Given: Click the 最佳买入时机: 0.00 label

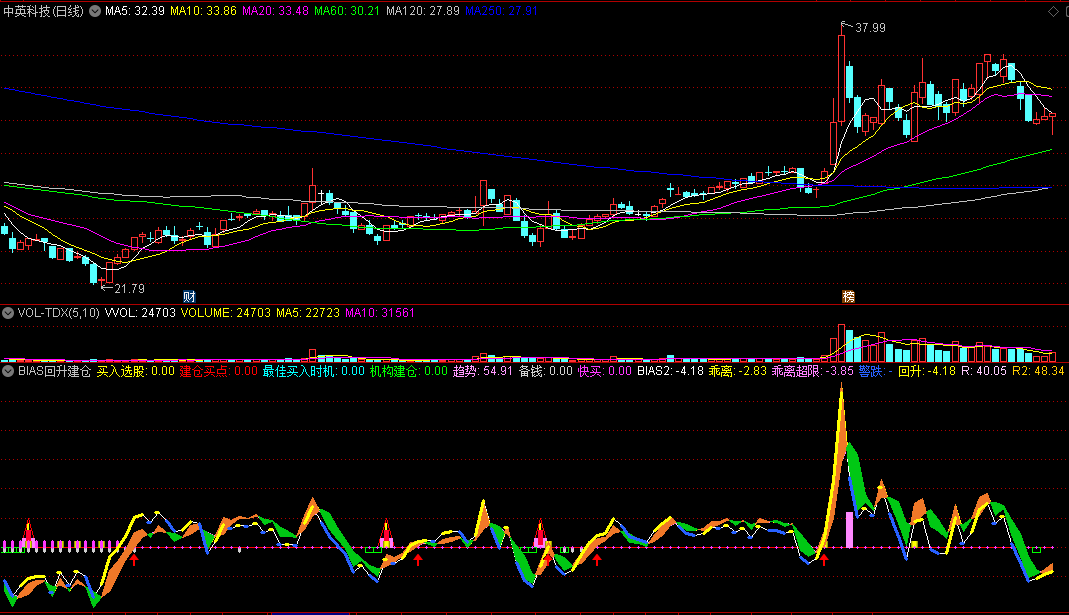Looking at the screenshot, I should 314,371.
